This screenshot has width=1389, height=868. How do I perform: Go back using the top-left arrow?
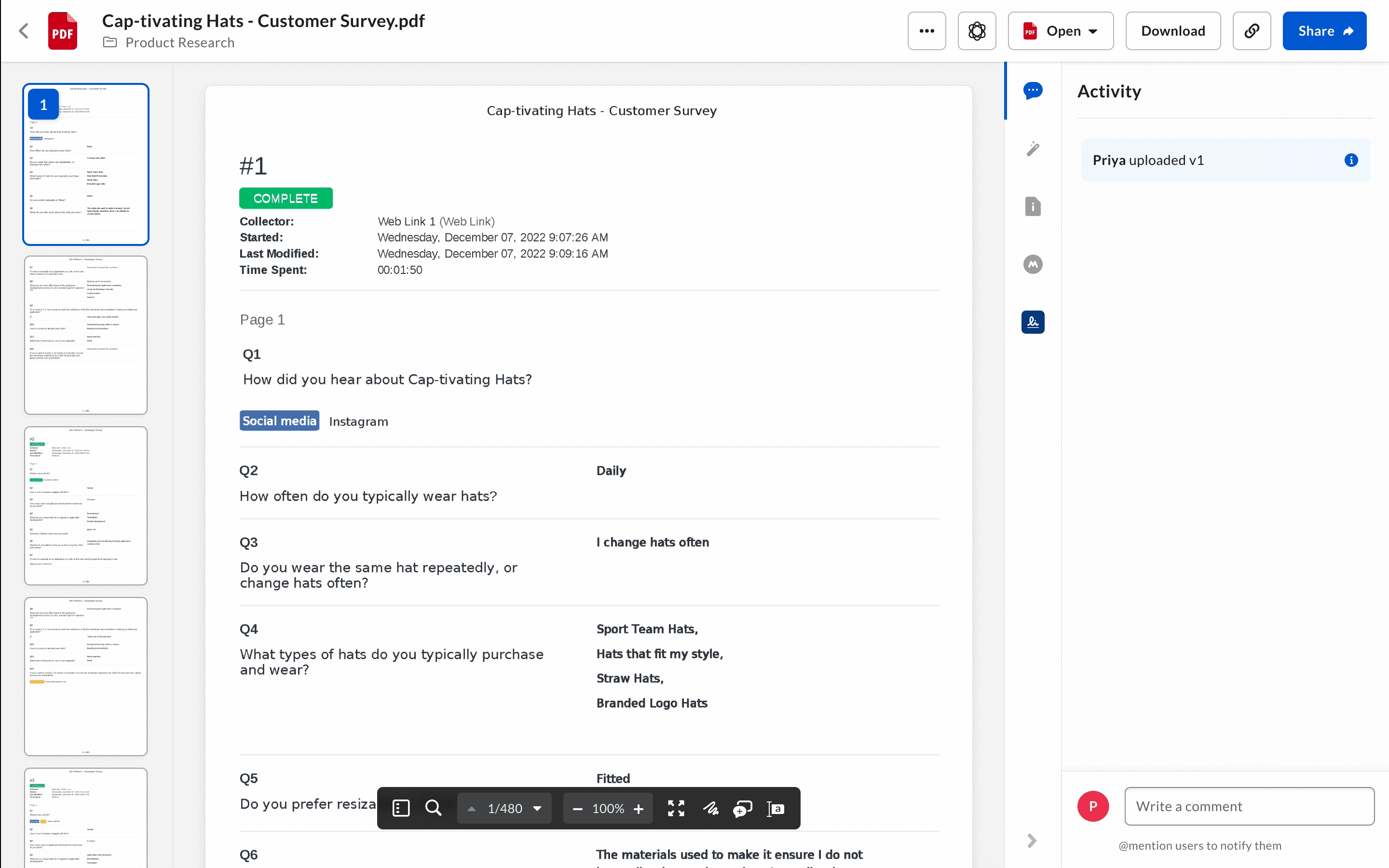point(24,31)
